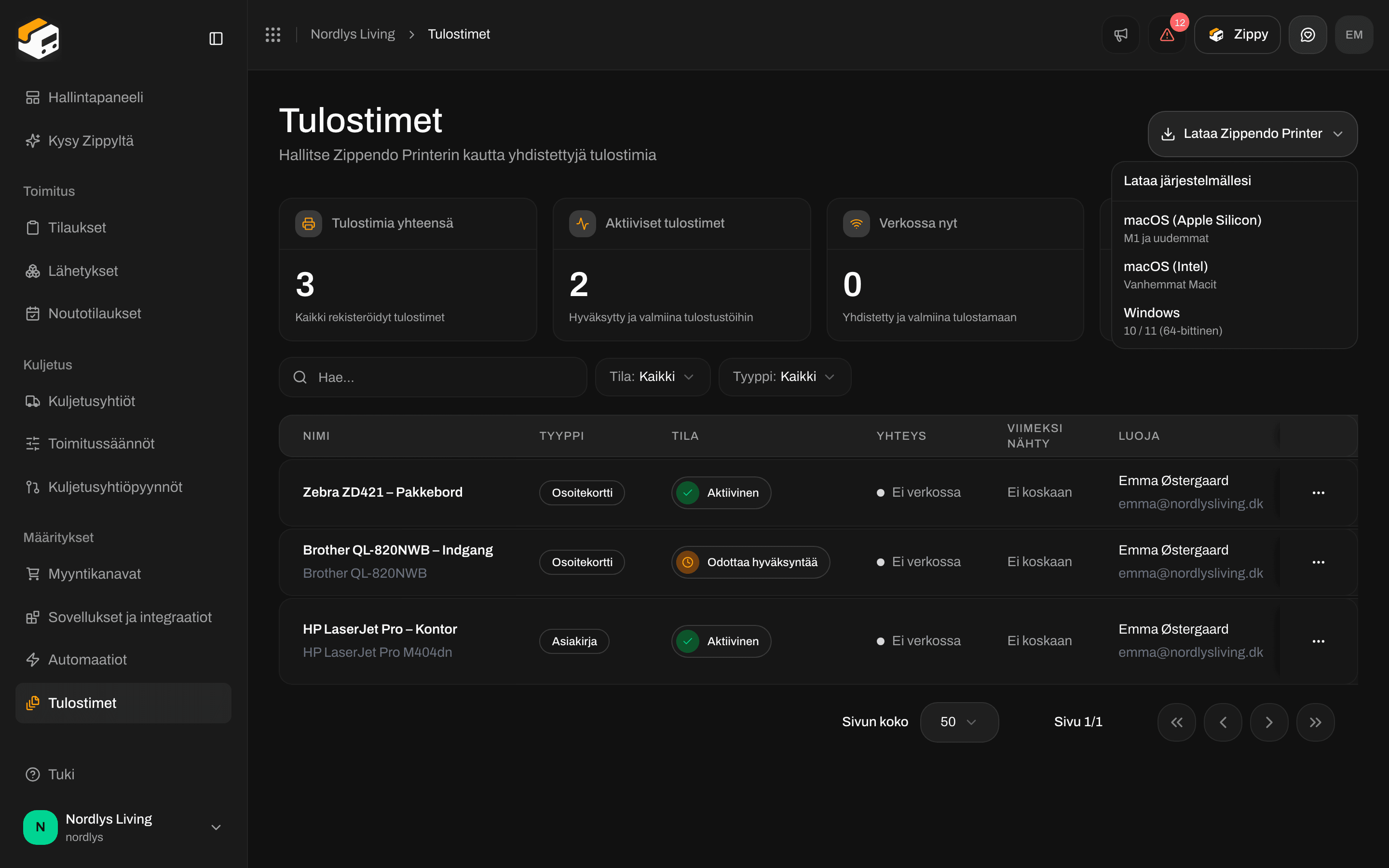Viewport: 1389px width, 868px height.
Task: Sort by the NIMI column header
Action: [x=316, y=436]
